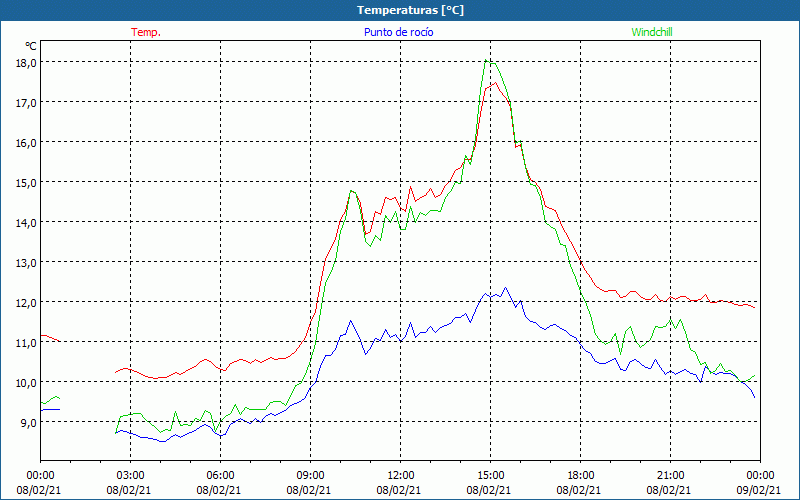Click the red Temp. curve peak at 15:00

click(495, 83)
